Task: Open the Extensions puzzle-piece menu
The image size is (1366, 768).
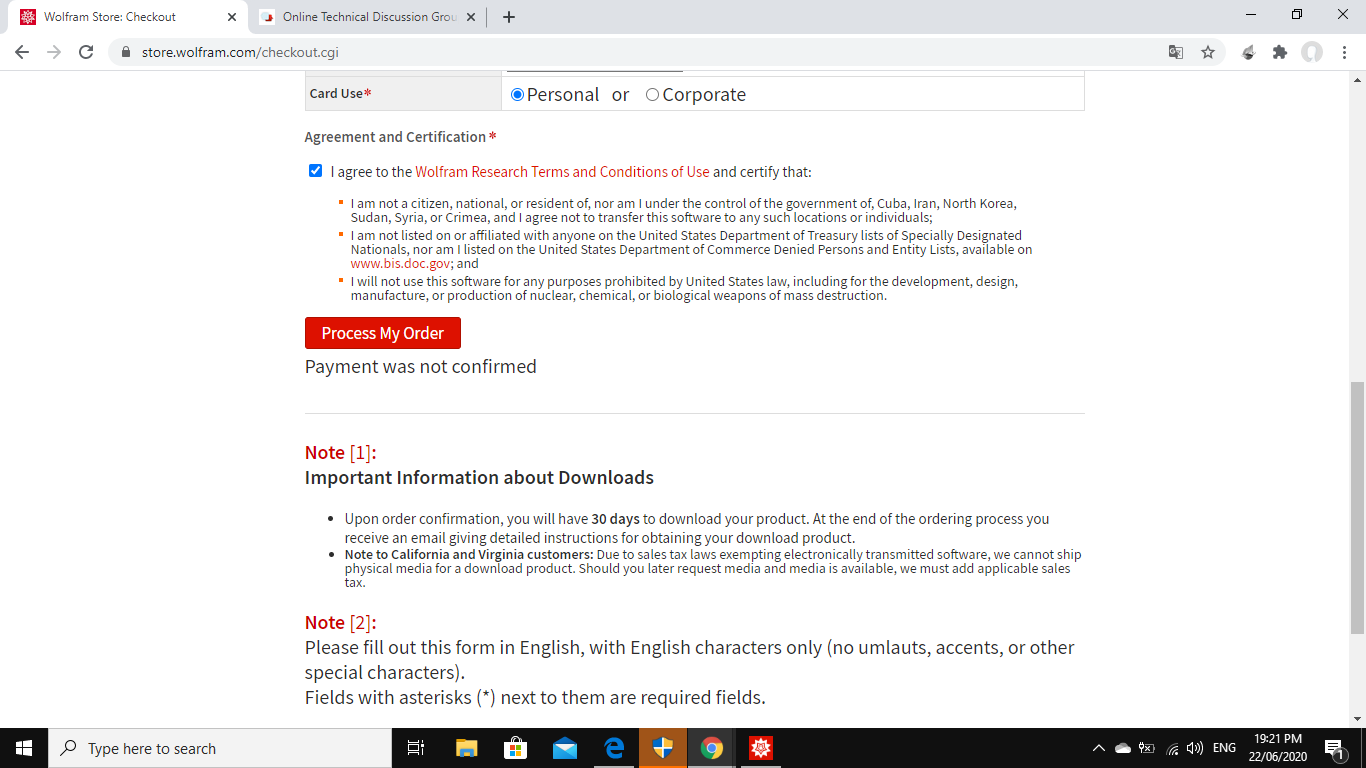Action: [1280, 52]
